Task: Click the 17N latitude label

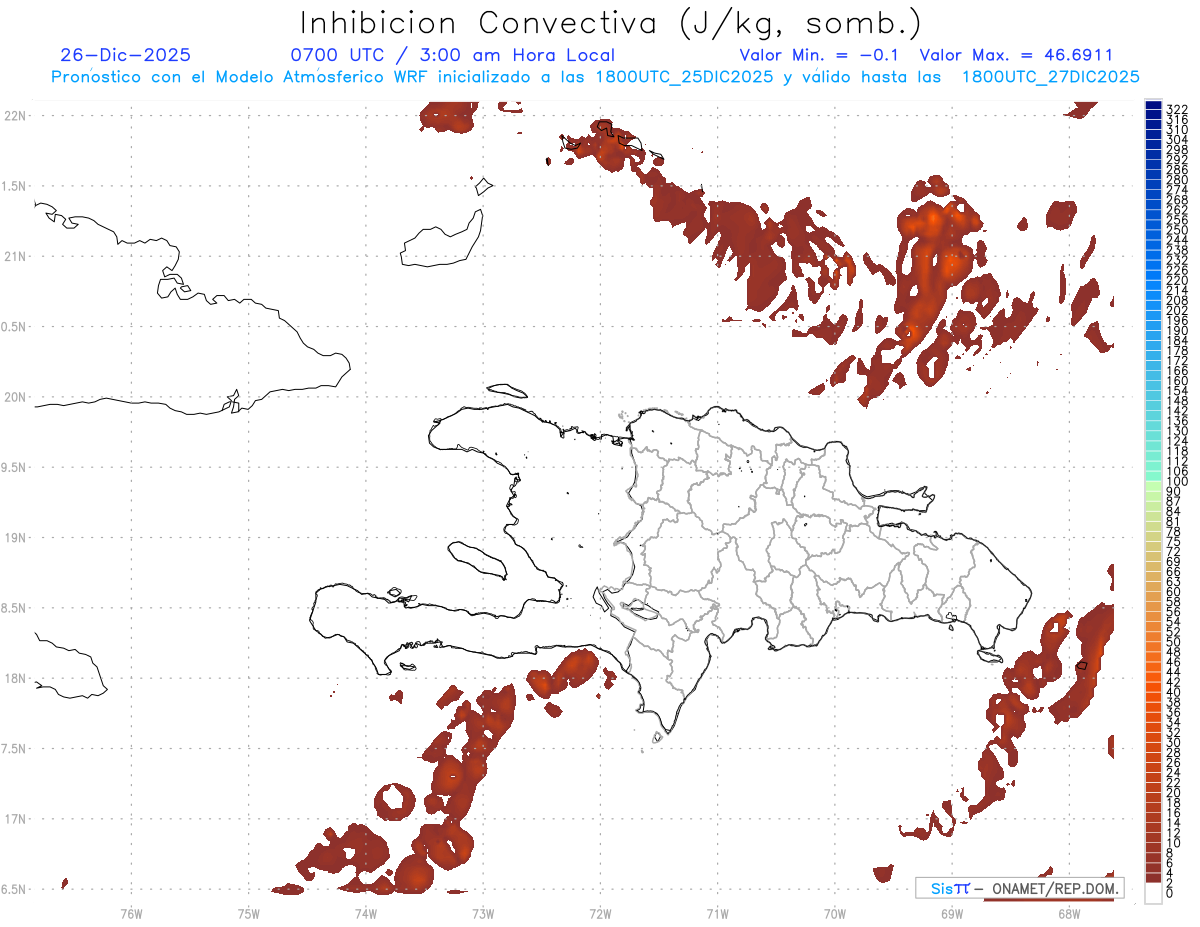Action: point(15,819)
